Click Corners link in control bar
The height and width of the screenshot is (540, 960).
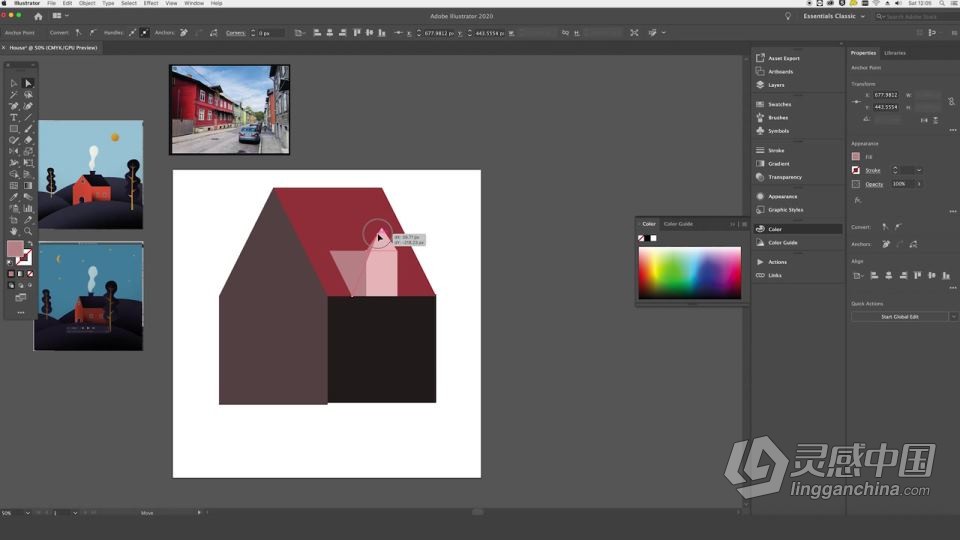coord(235,33)
